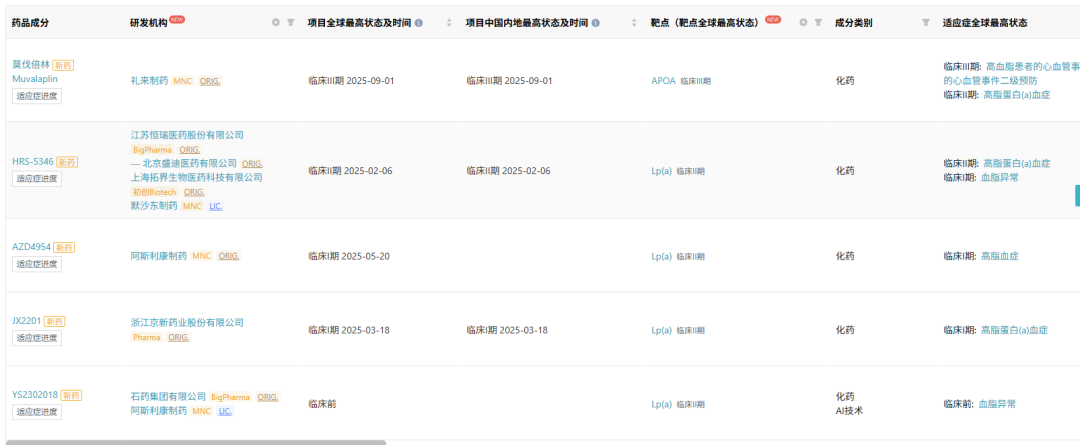The image size is (1080, 445).
Task: Open Lp(a) target in JX2201 row
Action: click(661, 331)
